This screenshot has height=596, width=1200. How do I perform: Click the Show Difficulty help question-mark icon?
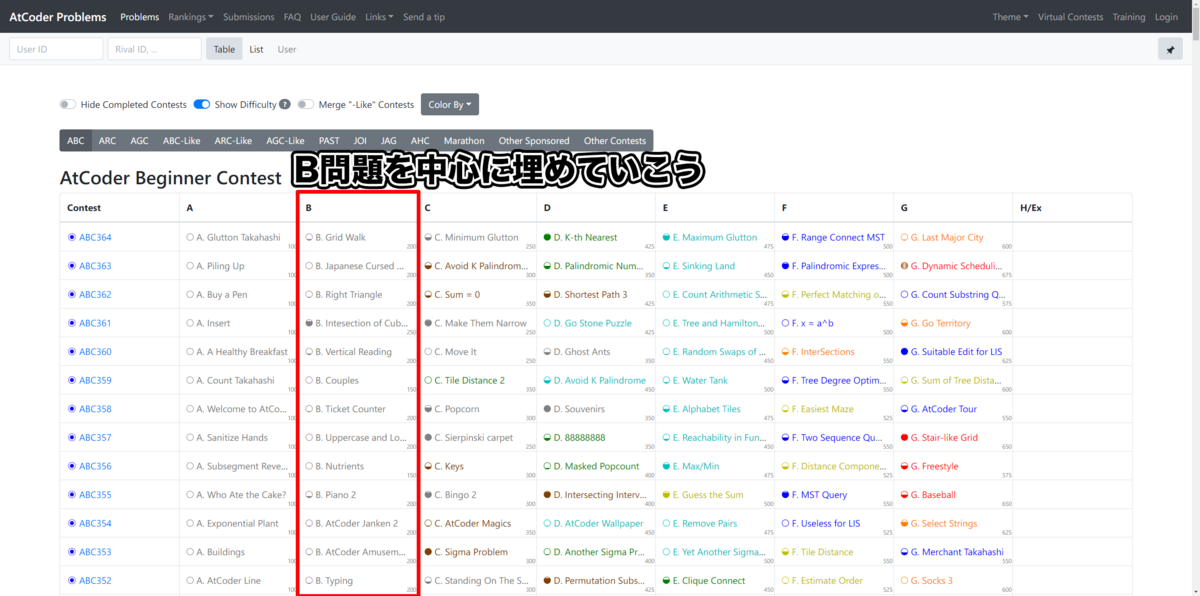(x=285, y=104)
